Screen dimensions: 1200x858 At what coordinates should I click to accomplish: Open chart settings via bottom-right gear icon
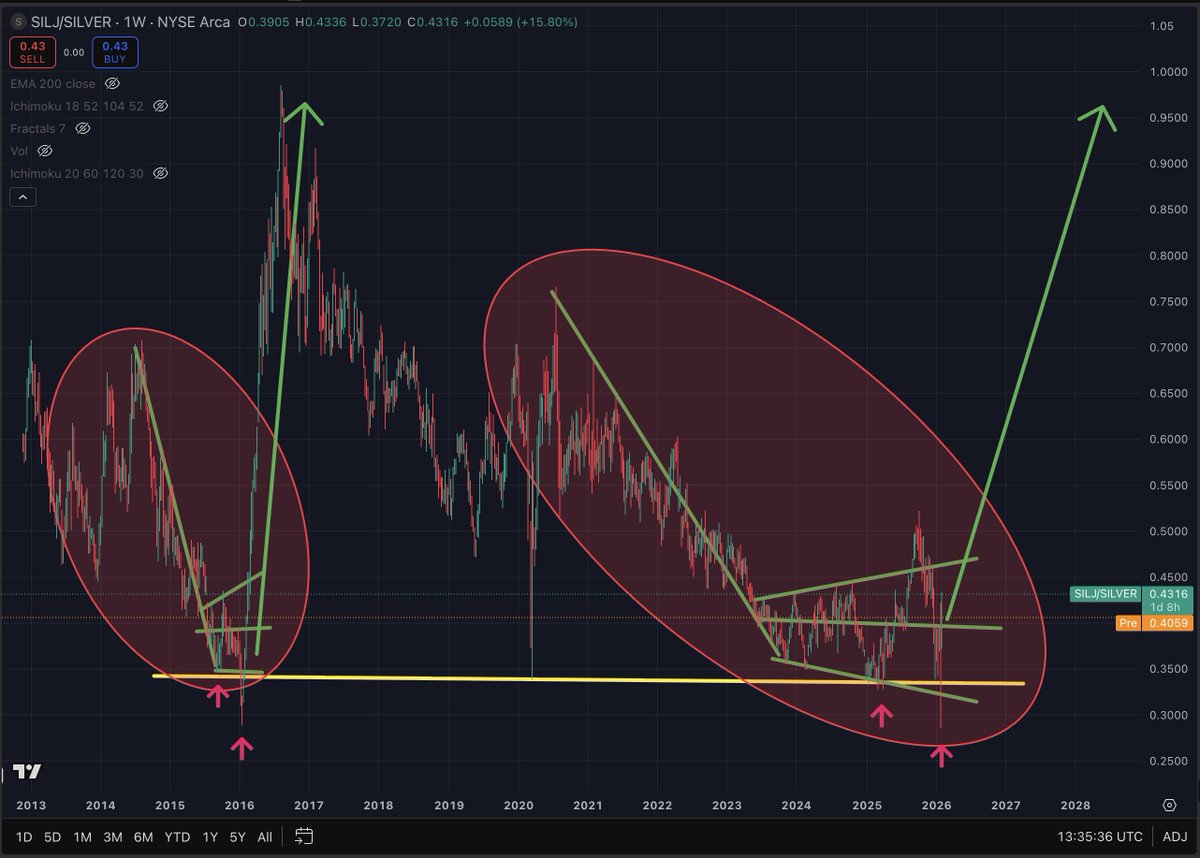coord(1168,804)
